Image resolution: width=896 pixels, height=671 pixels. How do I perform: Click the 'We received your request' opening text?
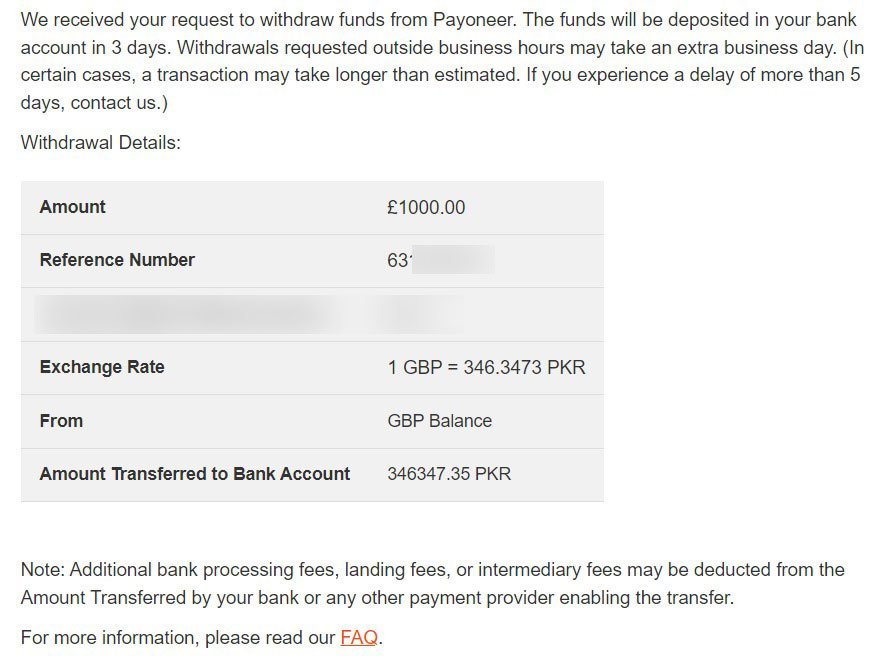122,20
